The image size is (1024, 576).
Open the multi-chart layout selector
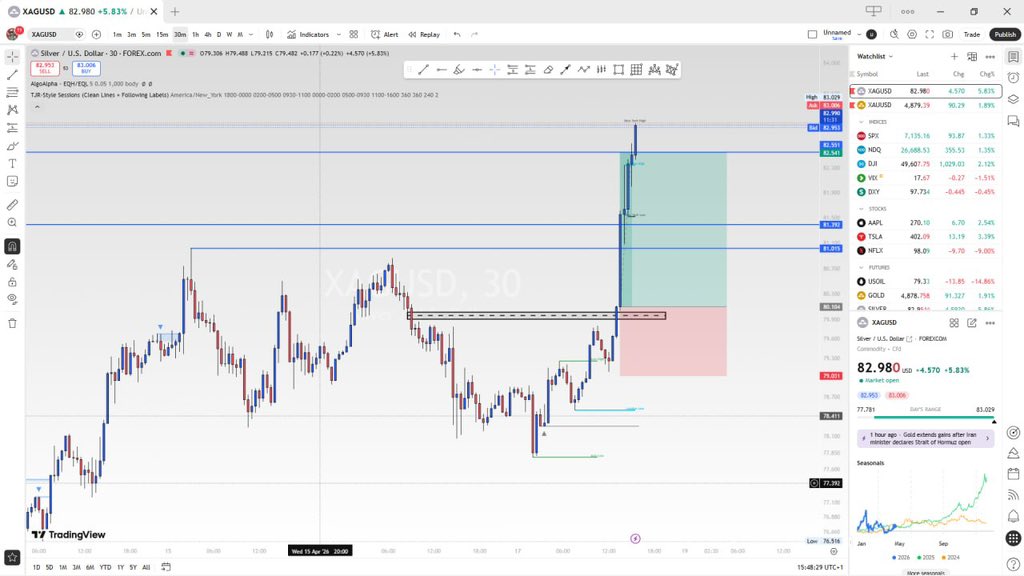pos(353,33)
